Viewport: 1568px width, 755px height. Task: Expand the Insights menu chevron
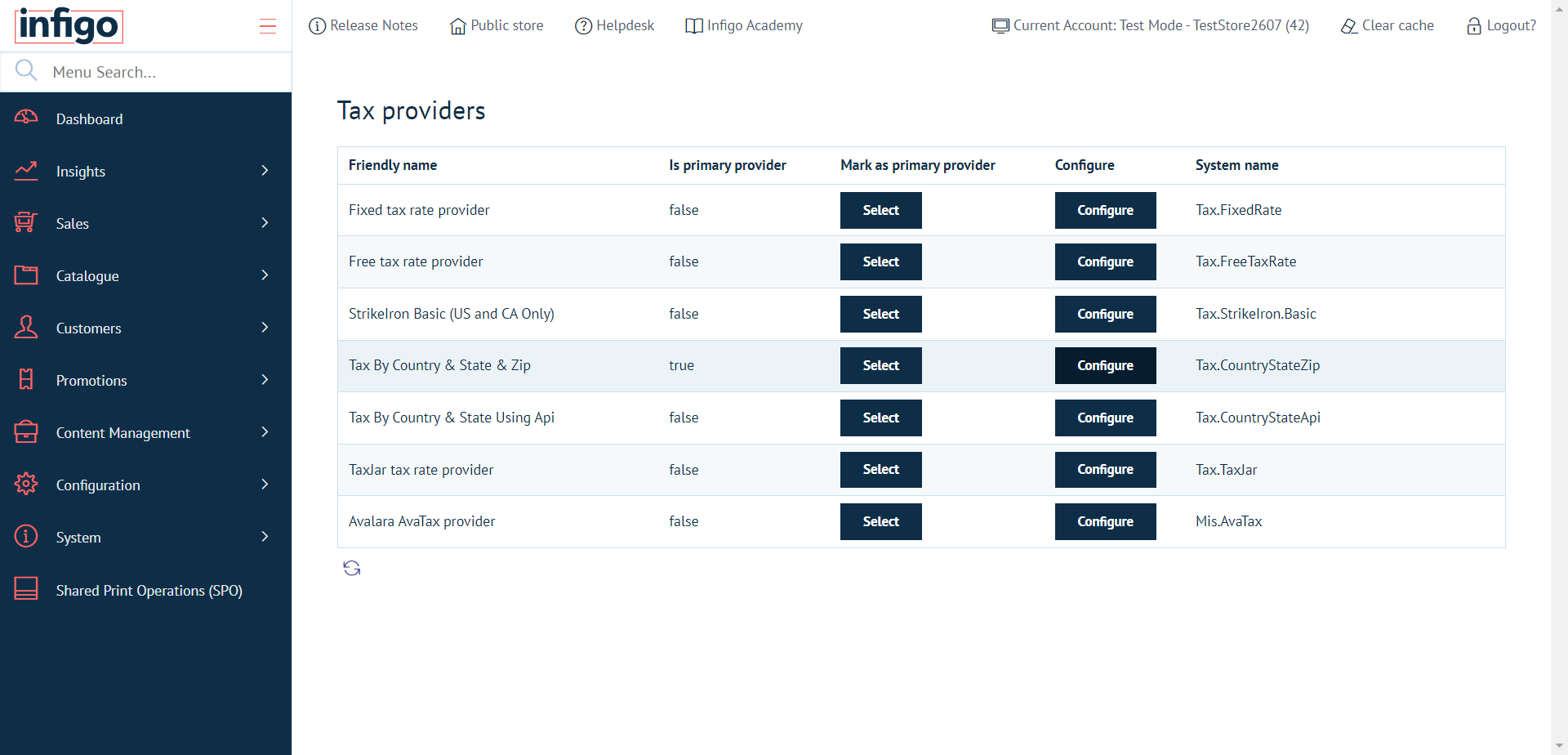265,171
